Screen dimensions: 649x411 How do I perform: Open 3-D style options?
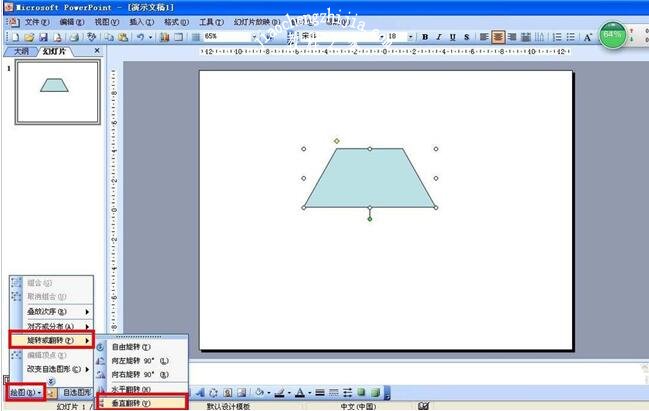pyautogui.click(x=375, y=392)
